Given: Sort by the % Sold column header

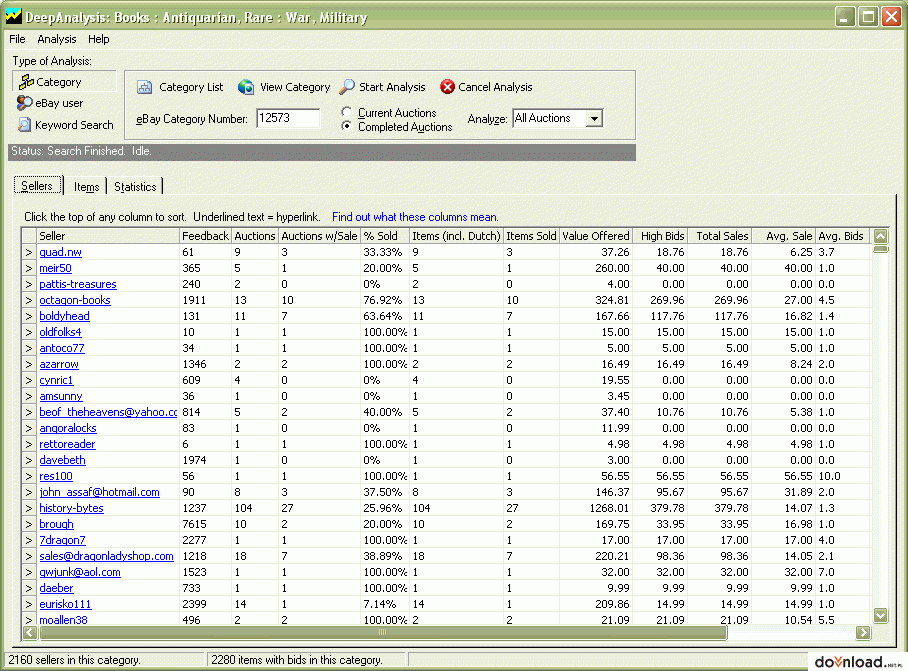Looking at the screenshot, I should click(385, 236).
